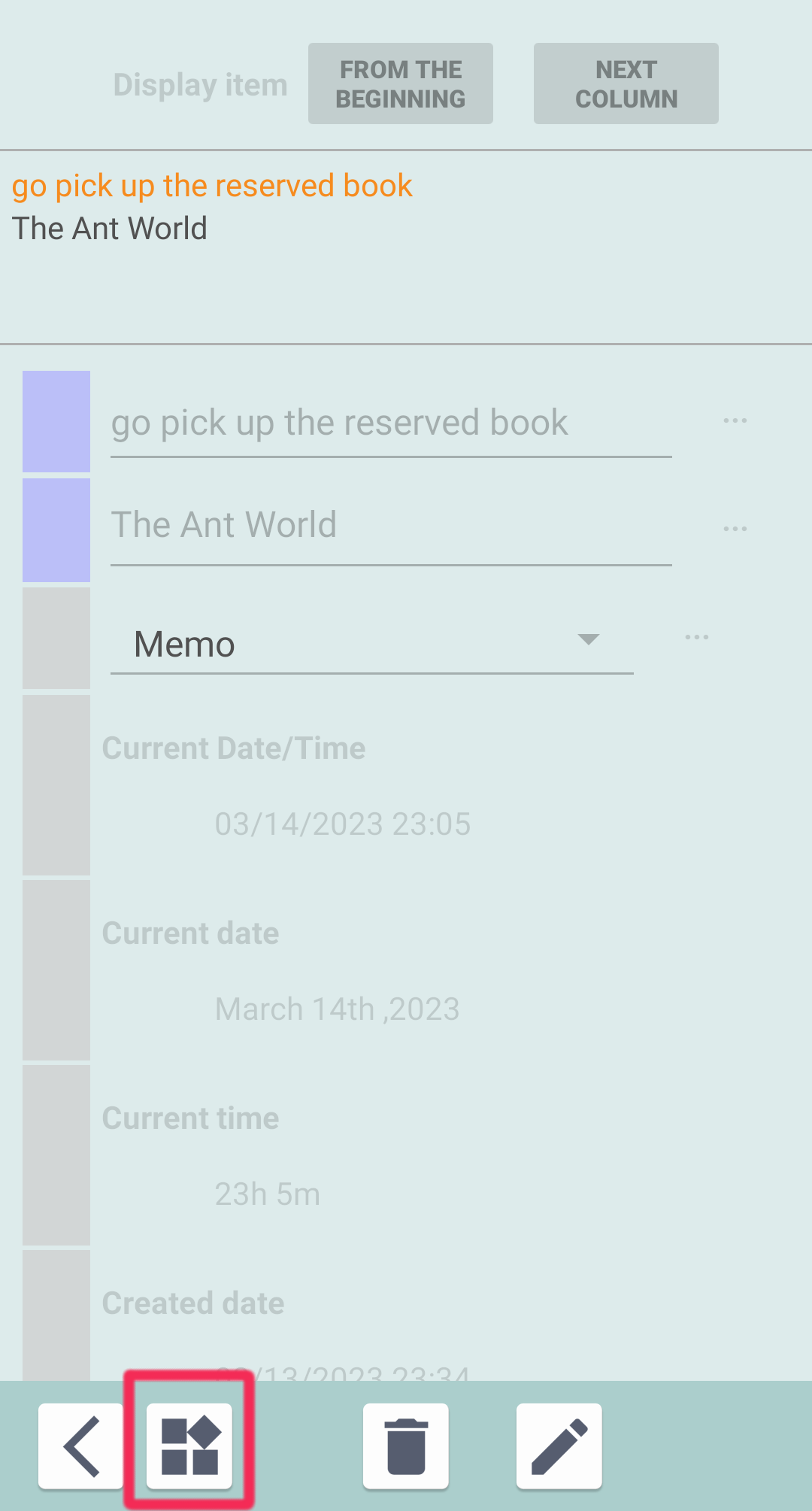Viewport: 812px width, 1511px height.
Task: Tap the orange reserved book preview text
Action: tap(212, 186)
